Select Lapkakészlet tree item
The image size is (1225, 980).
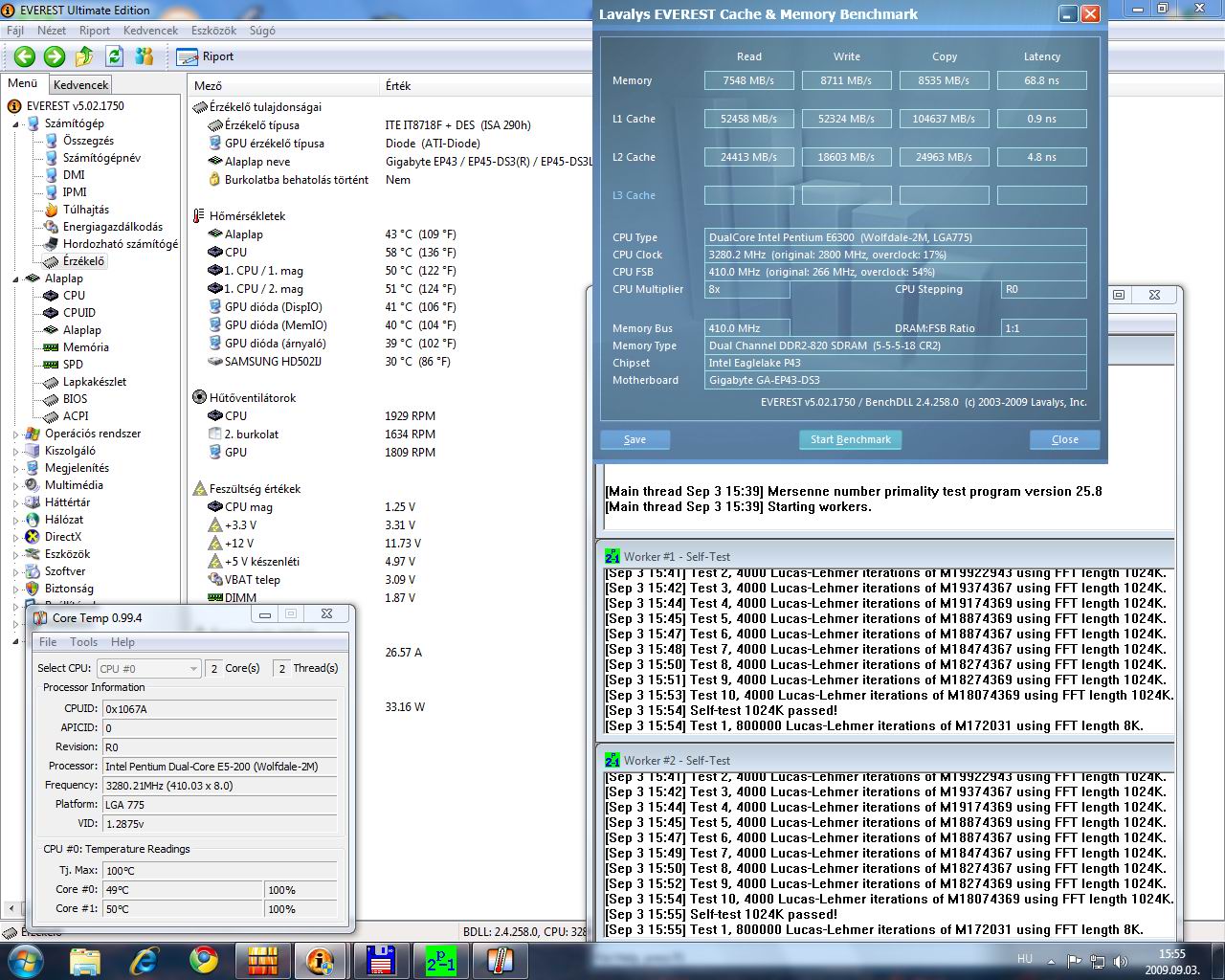click(95, 382)
